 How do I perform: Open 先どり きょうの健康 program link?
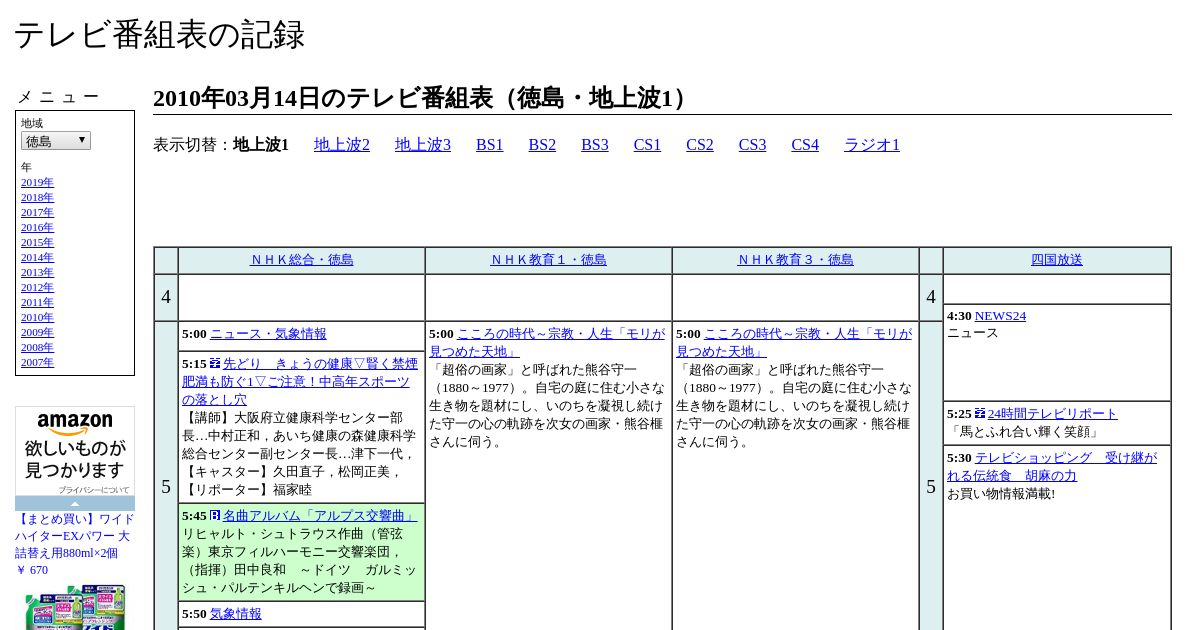(300, 382)
